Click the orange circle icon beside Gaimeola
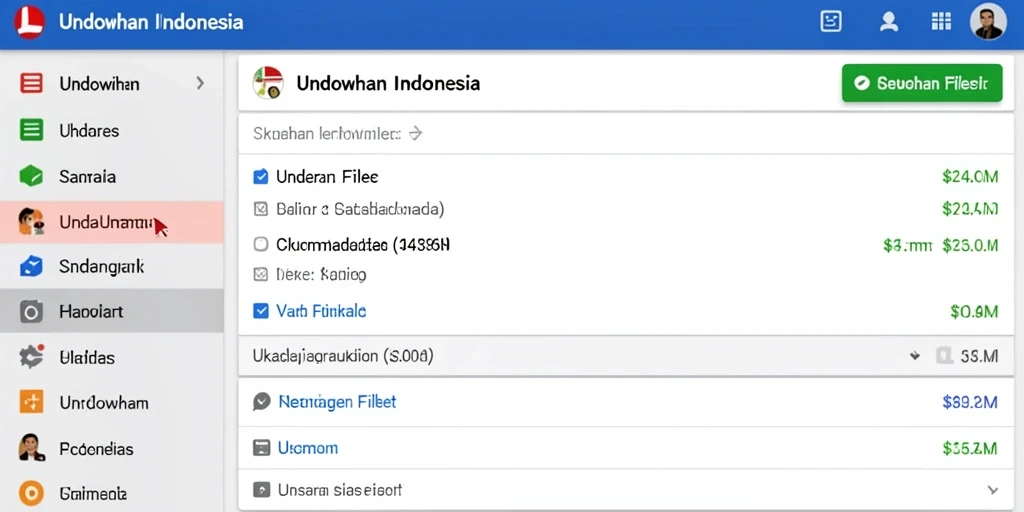Viewport: 1024px width, 512px height. click(31, 493)
